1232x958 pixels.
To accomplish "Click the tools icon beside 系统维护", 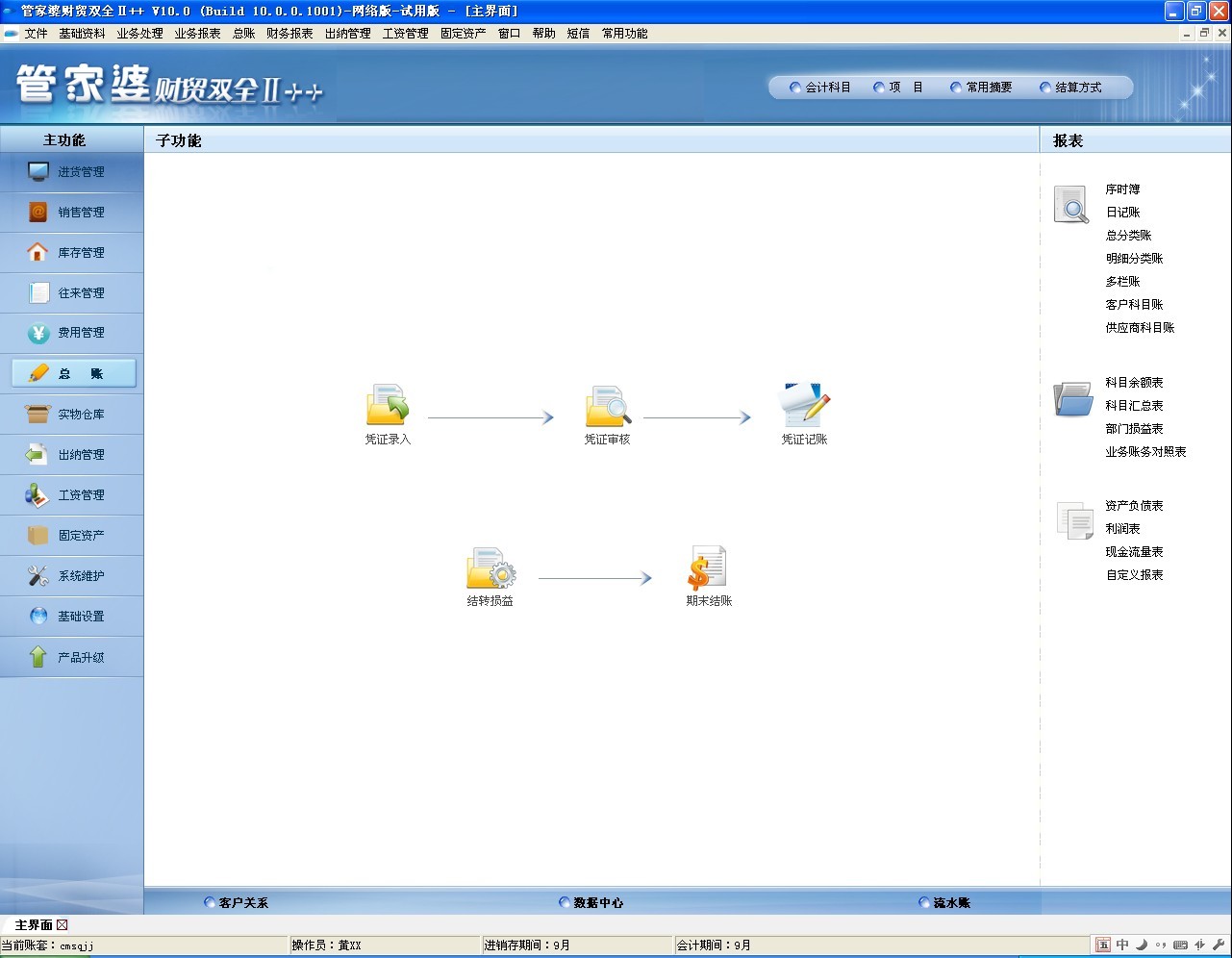I will click(38, 575).
